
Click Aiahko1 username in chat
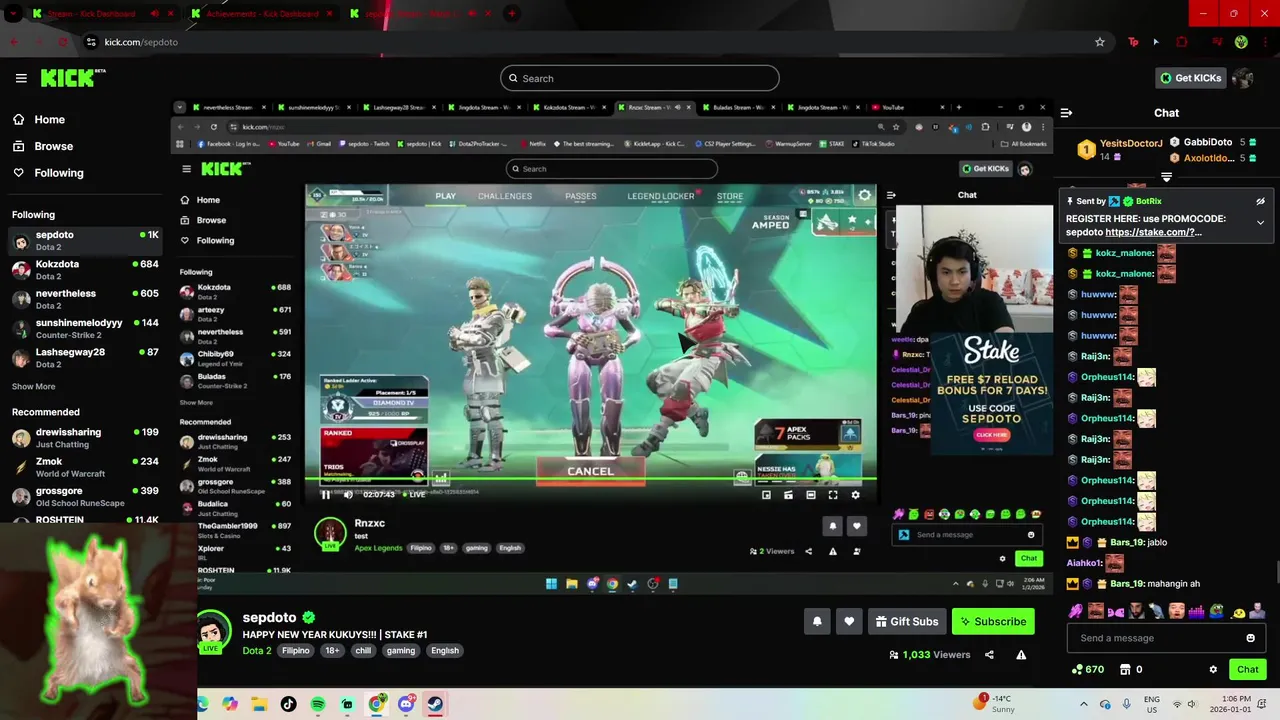[1085, 563]
